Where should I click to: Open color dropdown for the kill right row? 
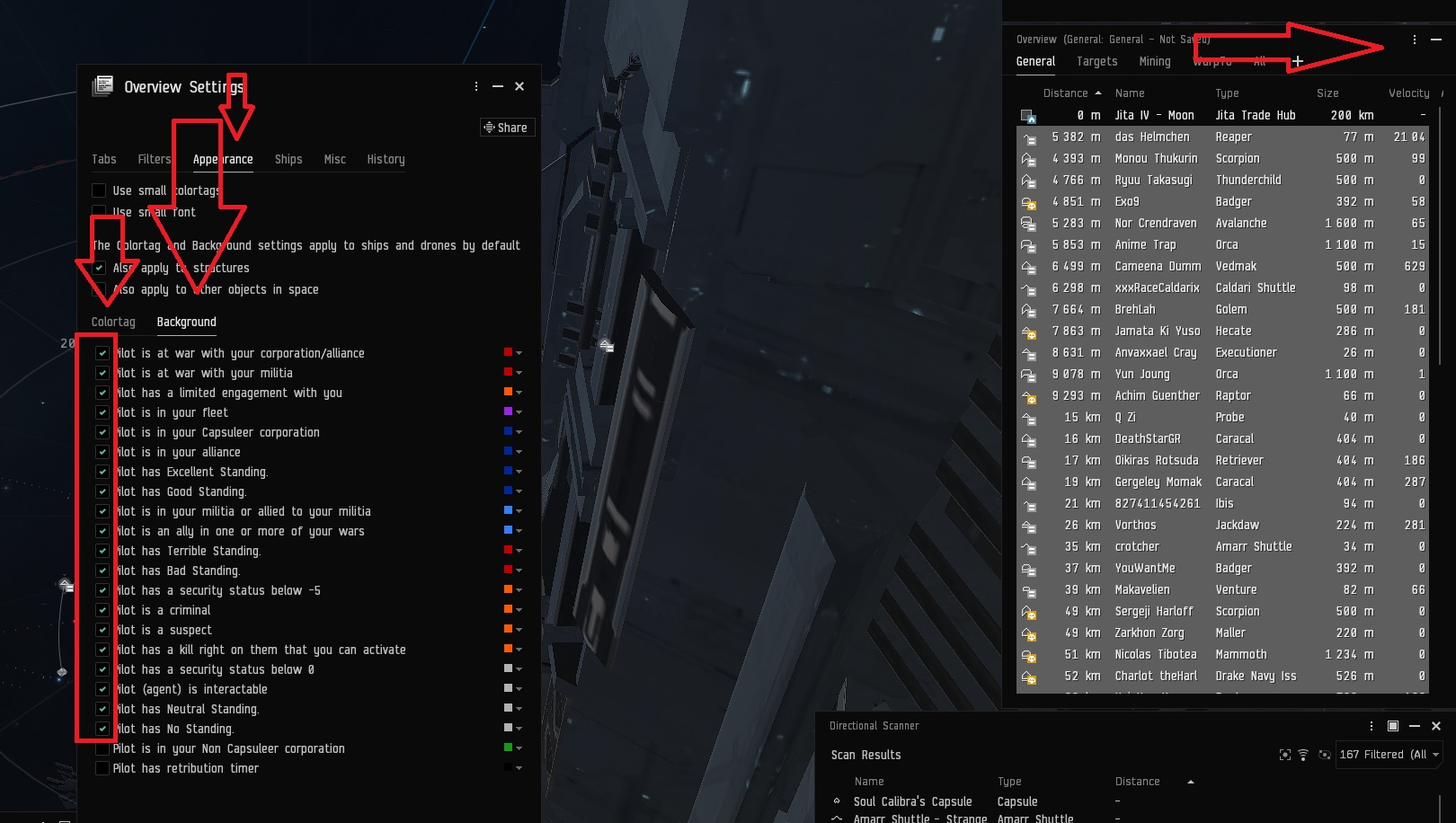click(519, 650)
